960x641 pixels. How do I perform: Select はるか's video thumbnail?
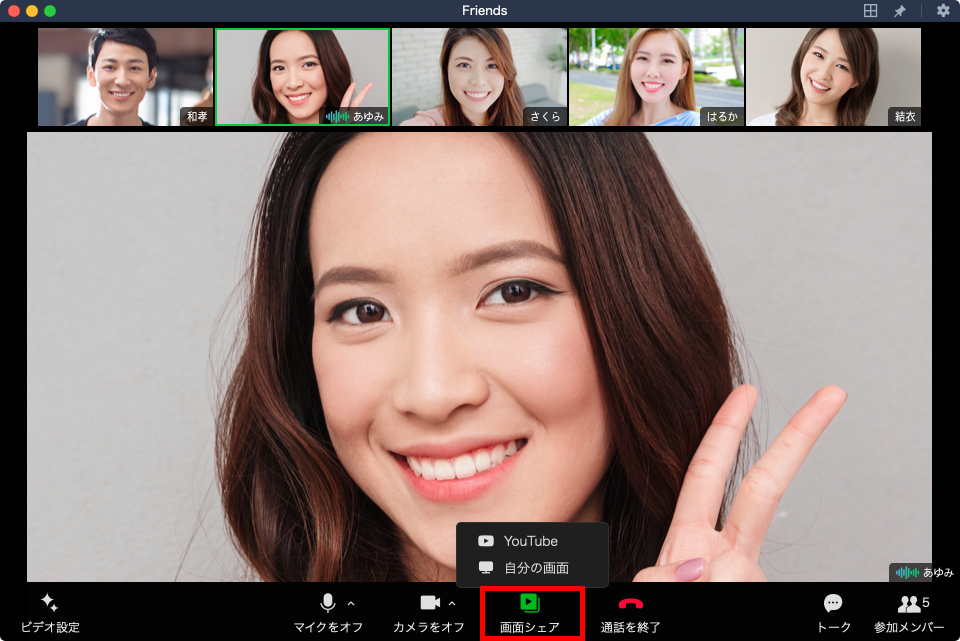click(x=656, y=77)
